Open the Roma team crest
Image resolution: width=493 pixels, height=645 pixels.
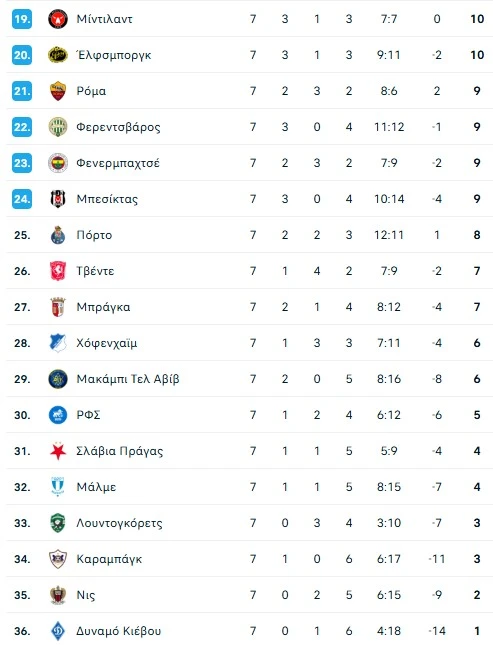[x=58, y=91]
